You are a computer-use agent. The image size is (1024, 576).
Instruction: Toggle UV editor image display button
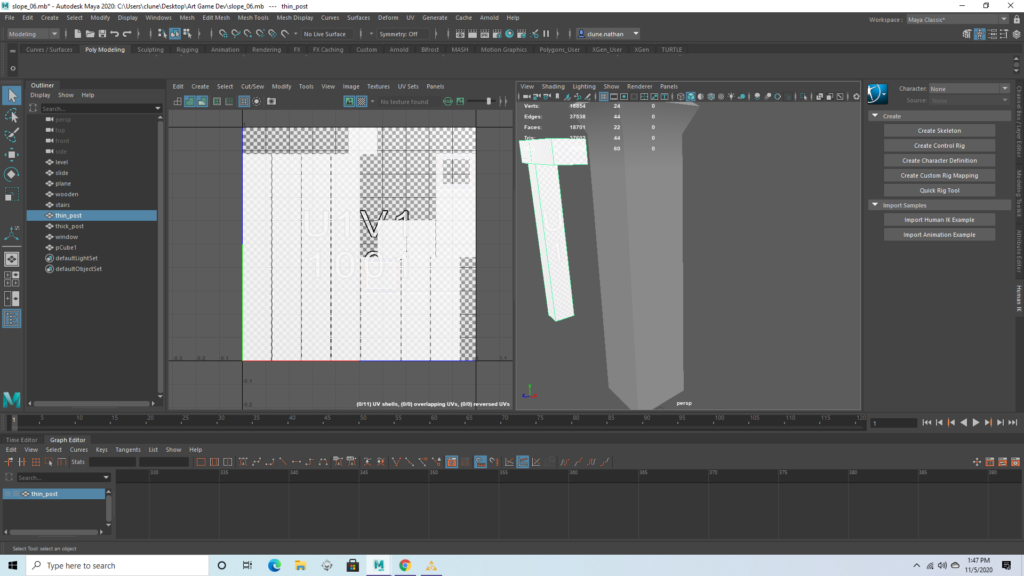click(x=349, y=101)
